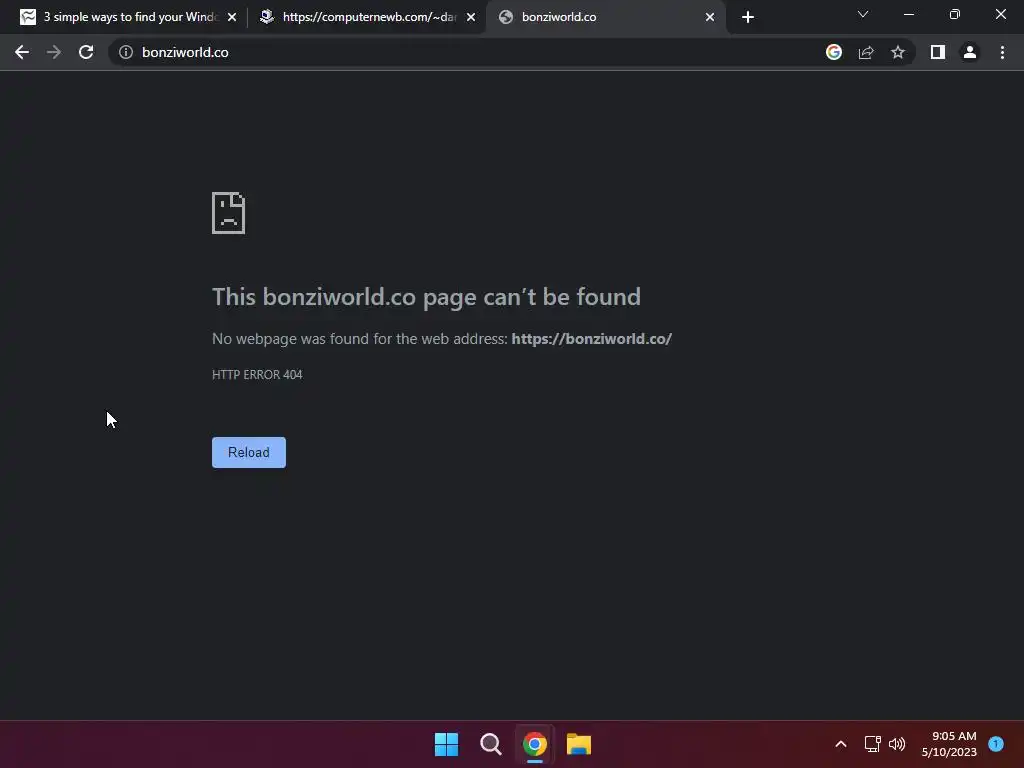Open File Explorer from taskbar
The image size is (1024, 768).
tap(579, 744)
